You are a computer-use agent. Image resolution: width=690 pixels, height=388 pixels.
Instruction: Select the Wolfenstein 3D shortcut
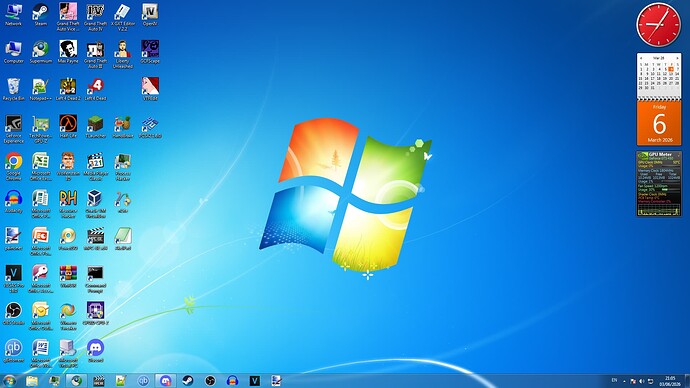[68, 166]
